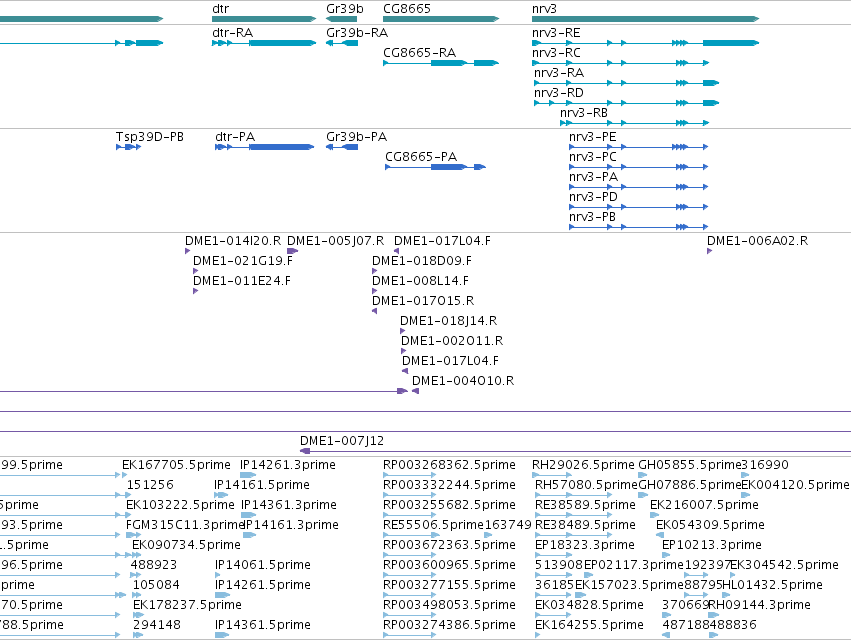Click EST RH29026.5prime
Viewport: 851px width, 640px height.
[582, 465]
